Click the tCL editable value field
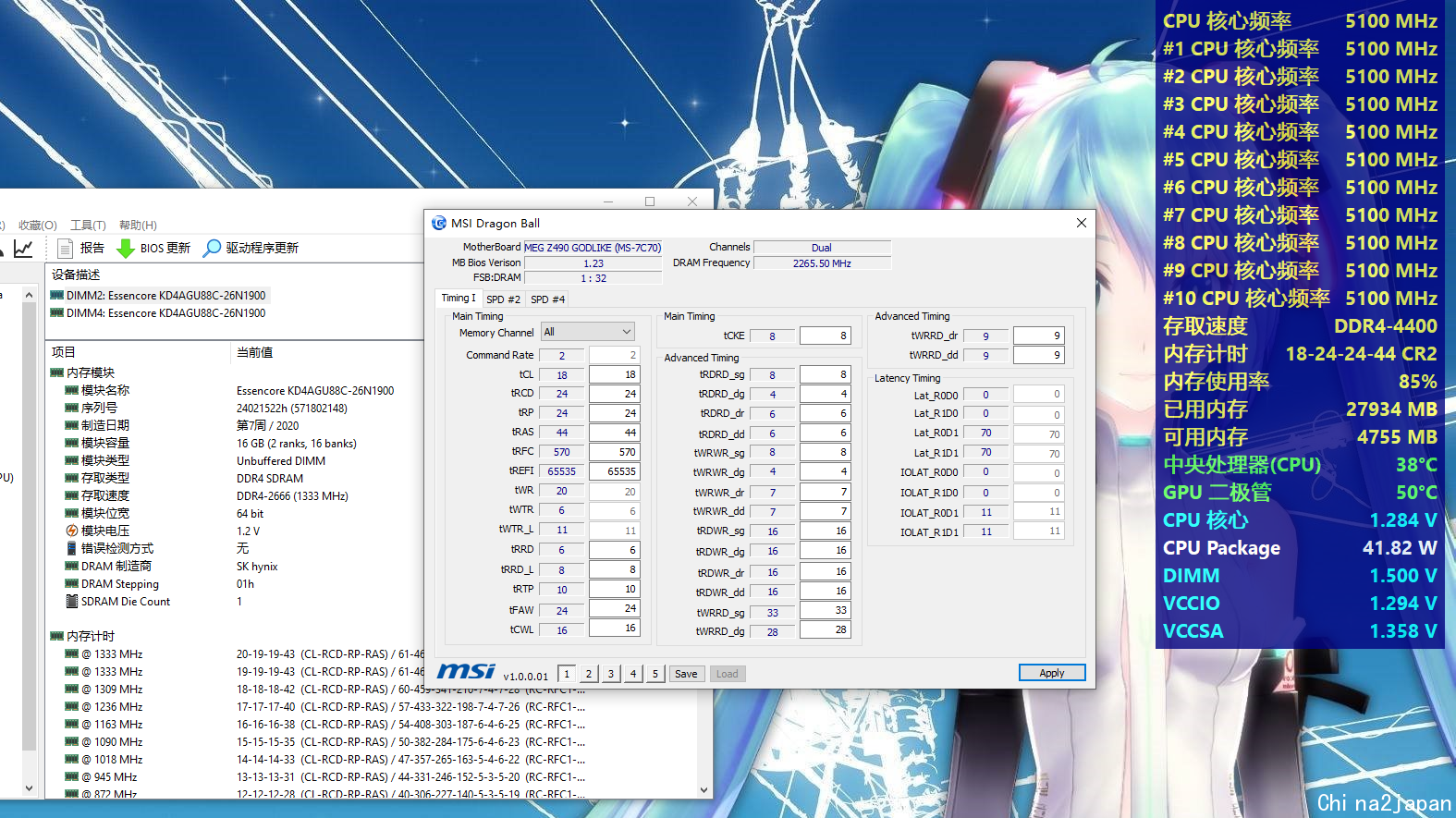 pos(614,374)
